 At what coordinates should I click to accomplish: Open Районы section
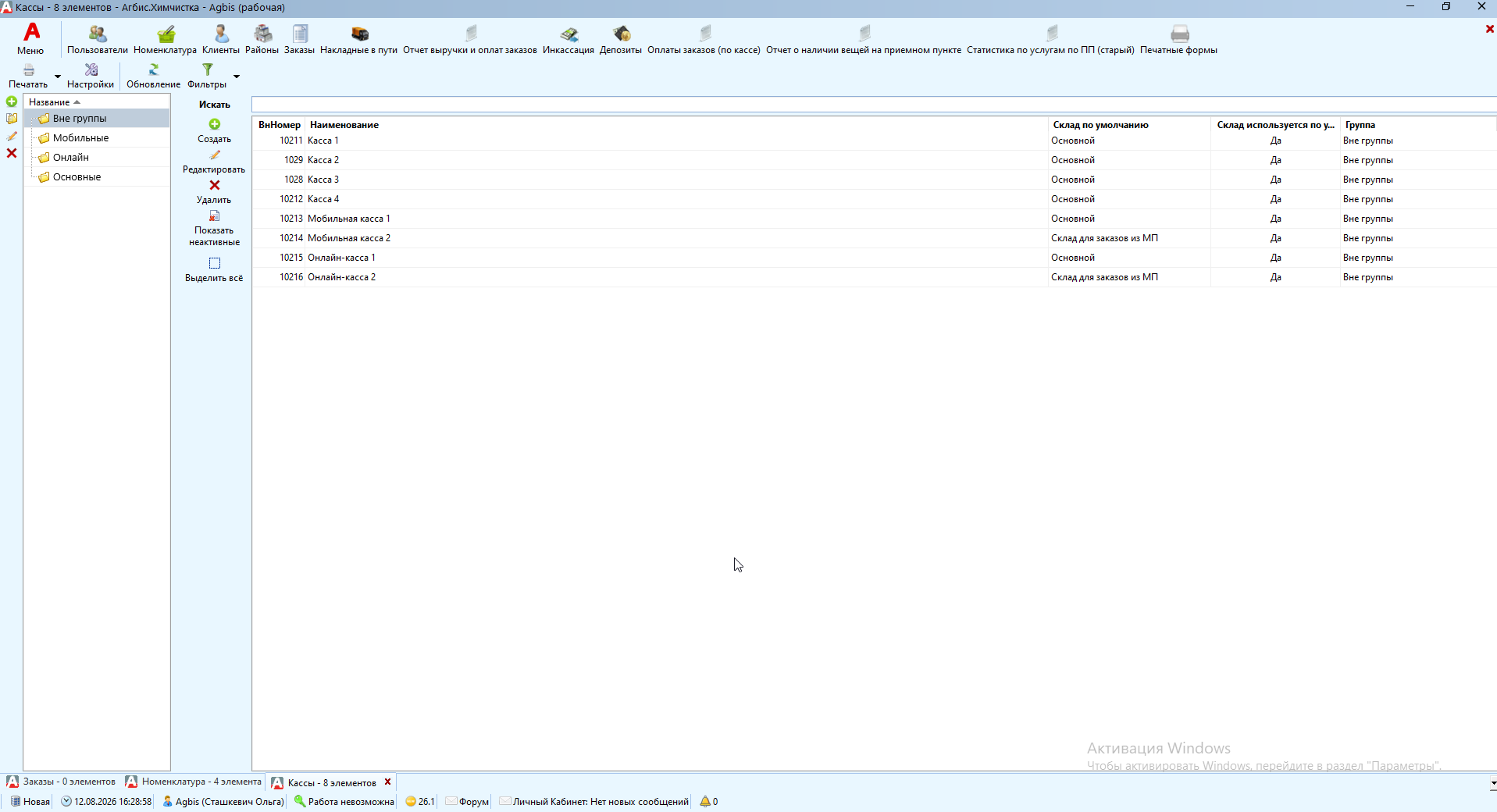tap(262, 39)
